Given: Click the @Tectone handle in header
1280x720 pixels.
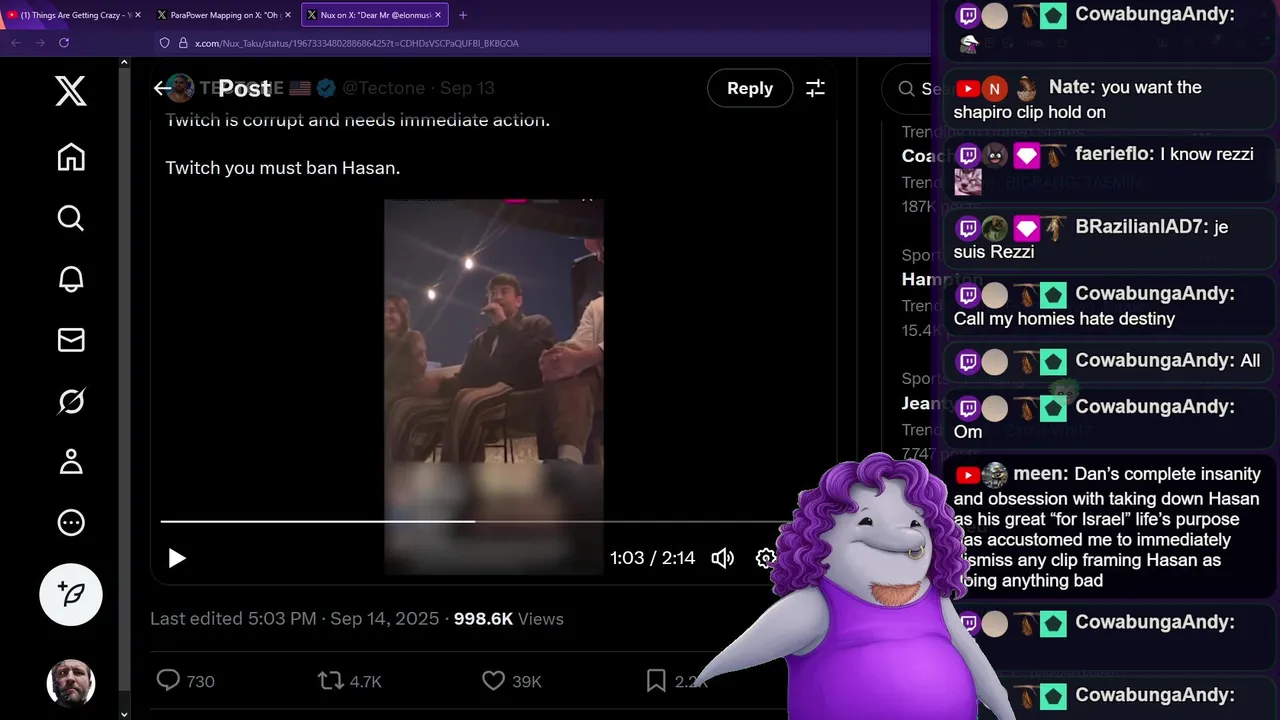Looking at the screenshot, I should point(383,88).
